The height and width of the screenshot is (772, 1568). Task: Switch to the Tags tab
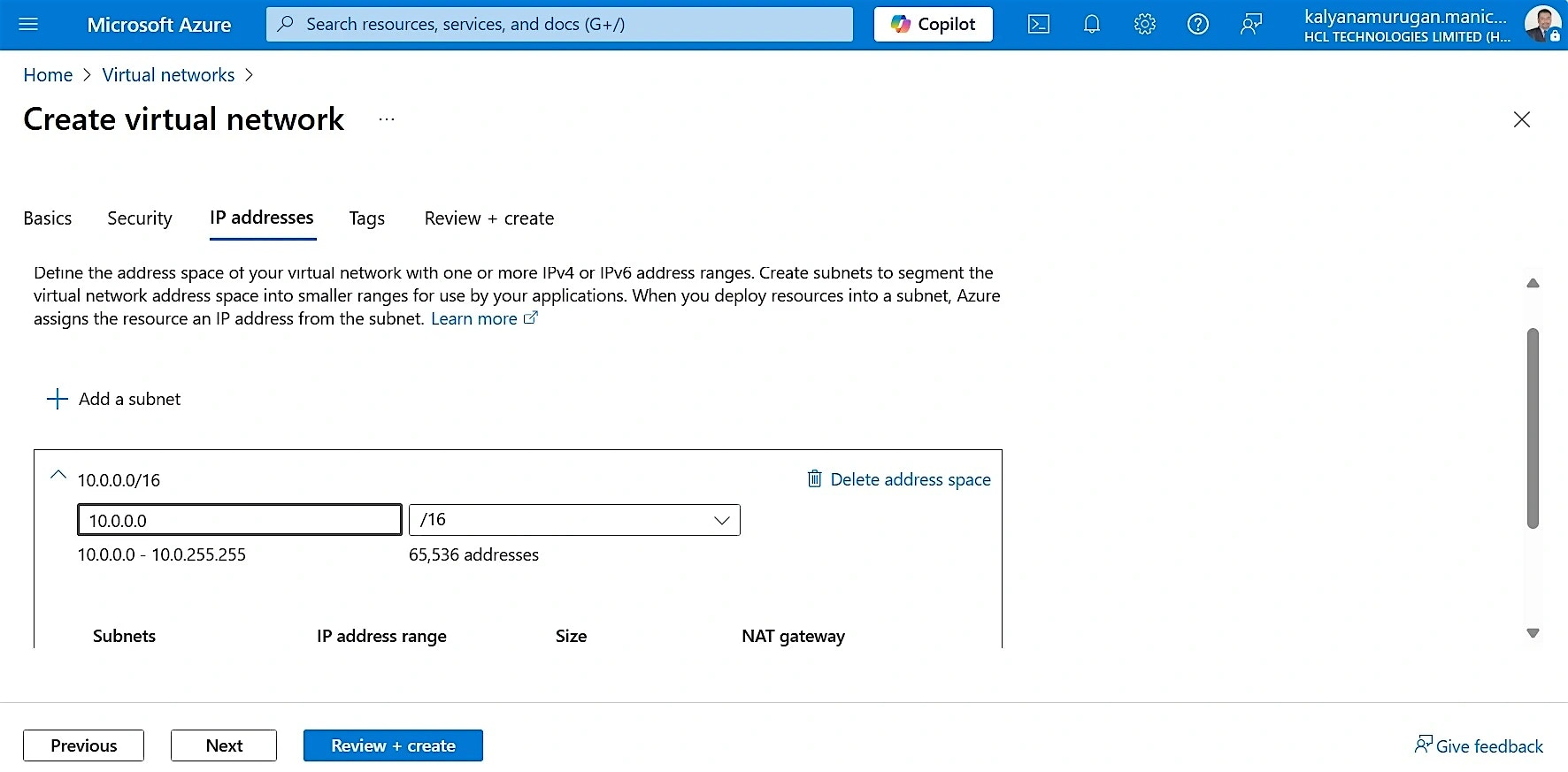click(x=366, y=218)
